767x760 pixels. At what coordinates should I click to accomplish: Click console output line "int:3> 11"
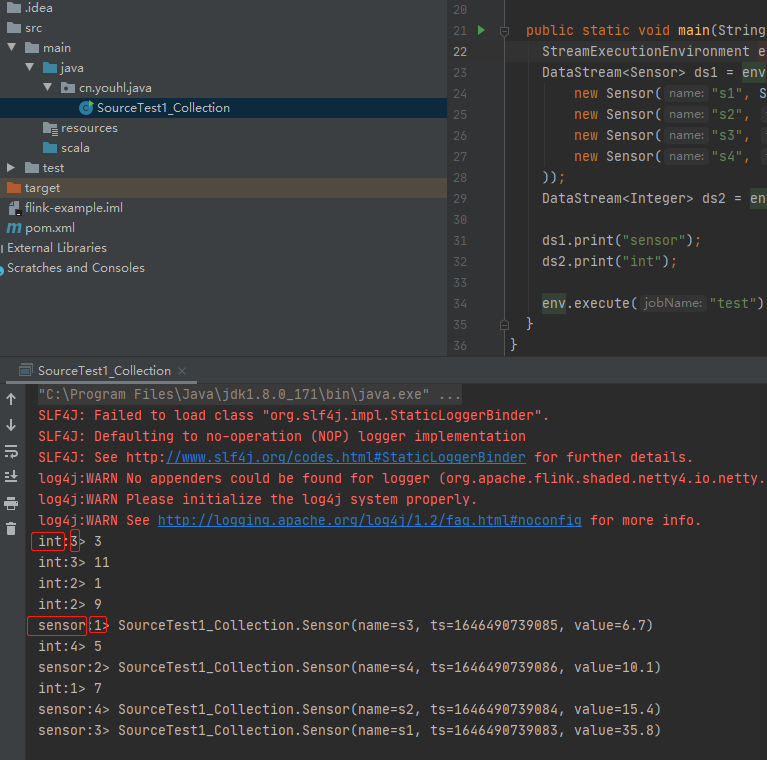74,562
